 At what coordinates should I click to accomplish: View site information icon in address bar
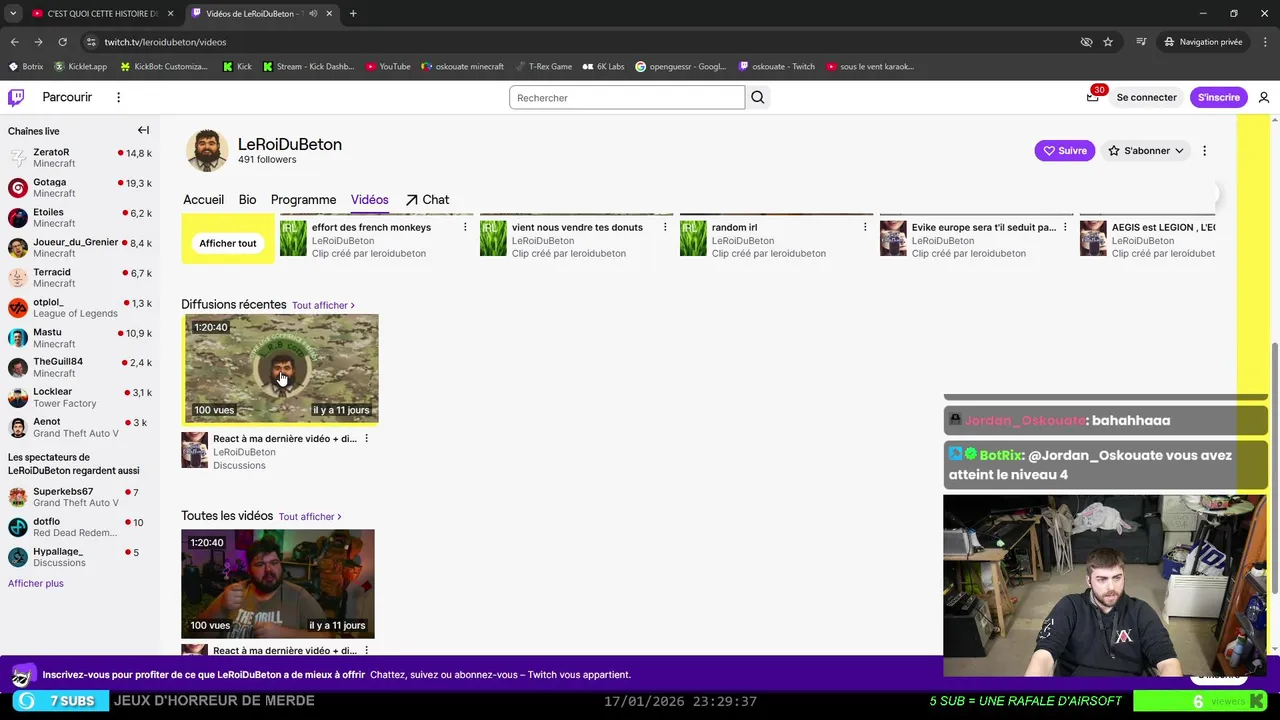coord(91,42)
